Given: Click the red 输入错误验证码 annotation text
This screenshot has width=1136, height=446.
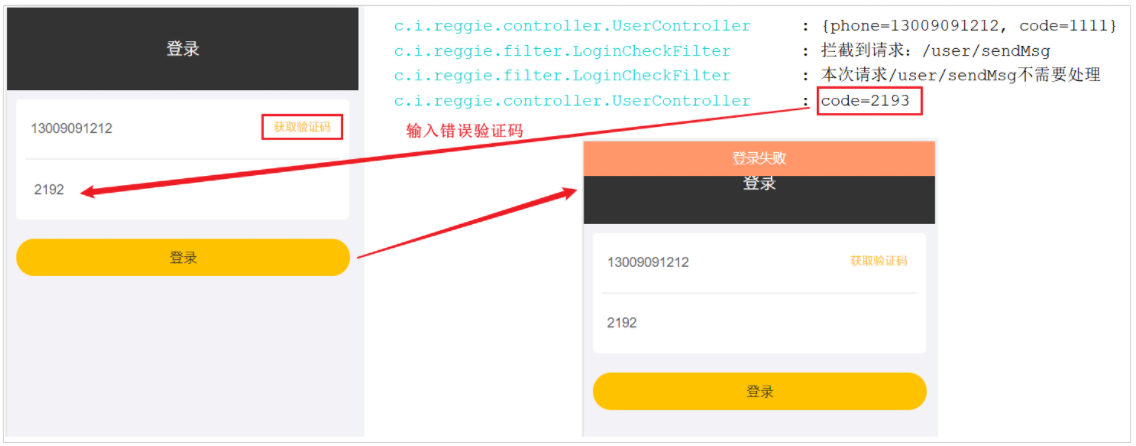Looking at the screenshot, I should coord(464,131).
